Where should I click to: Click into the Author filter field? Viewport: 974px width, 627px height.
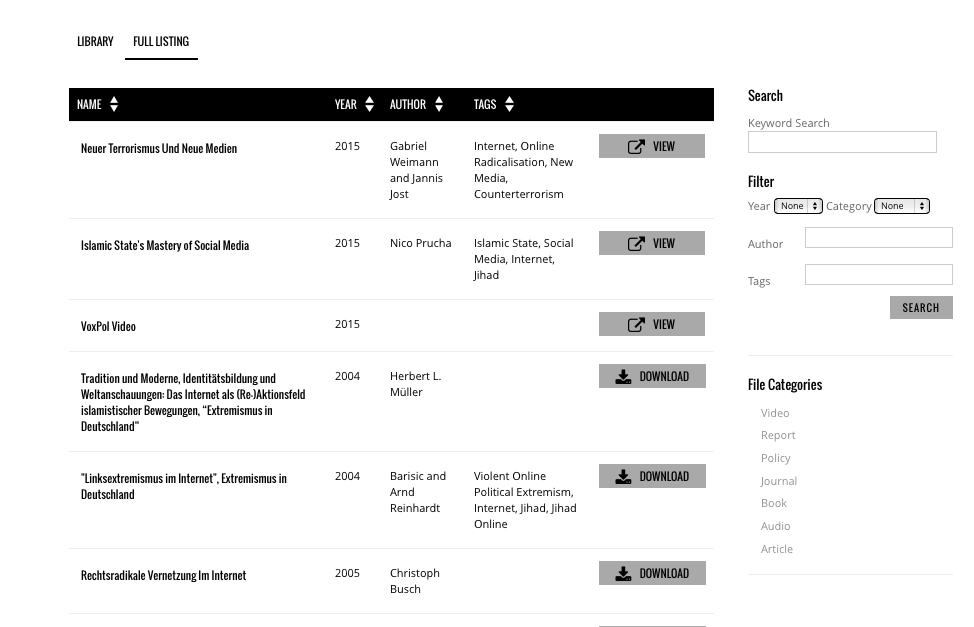(x=878, y=237)
